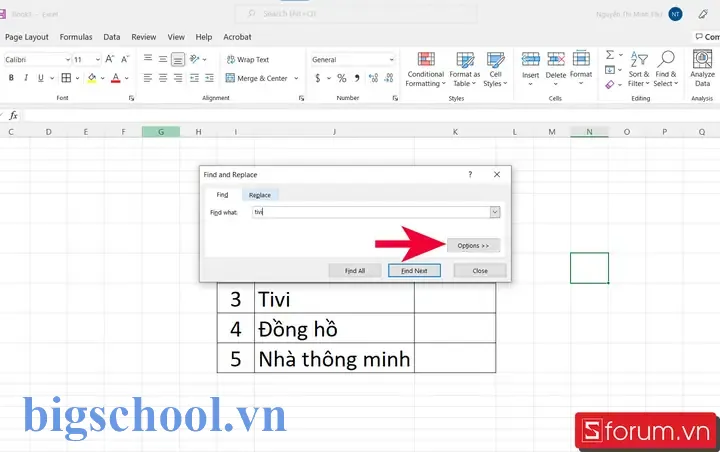Click Decrease Decimal icon
Screen dimensions: 720x452
(389, 78)
